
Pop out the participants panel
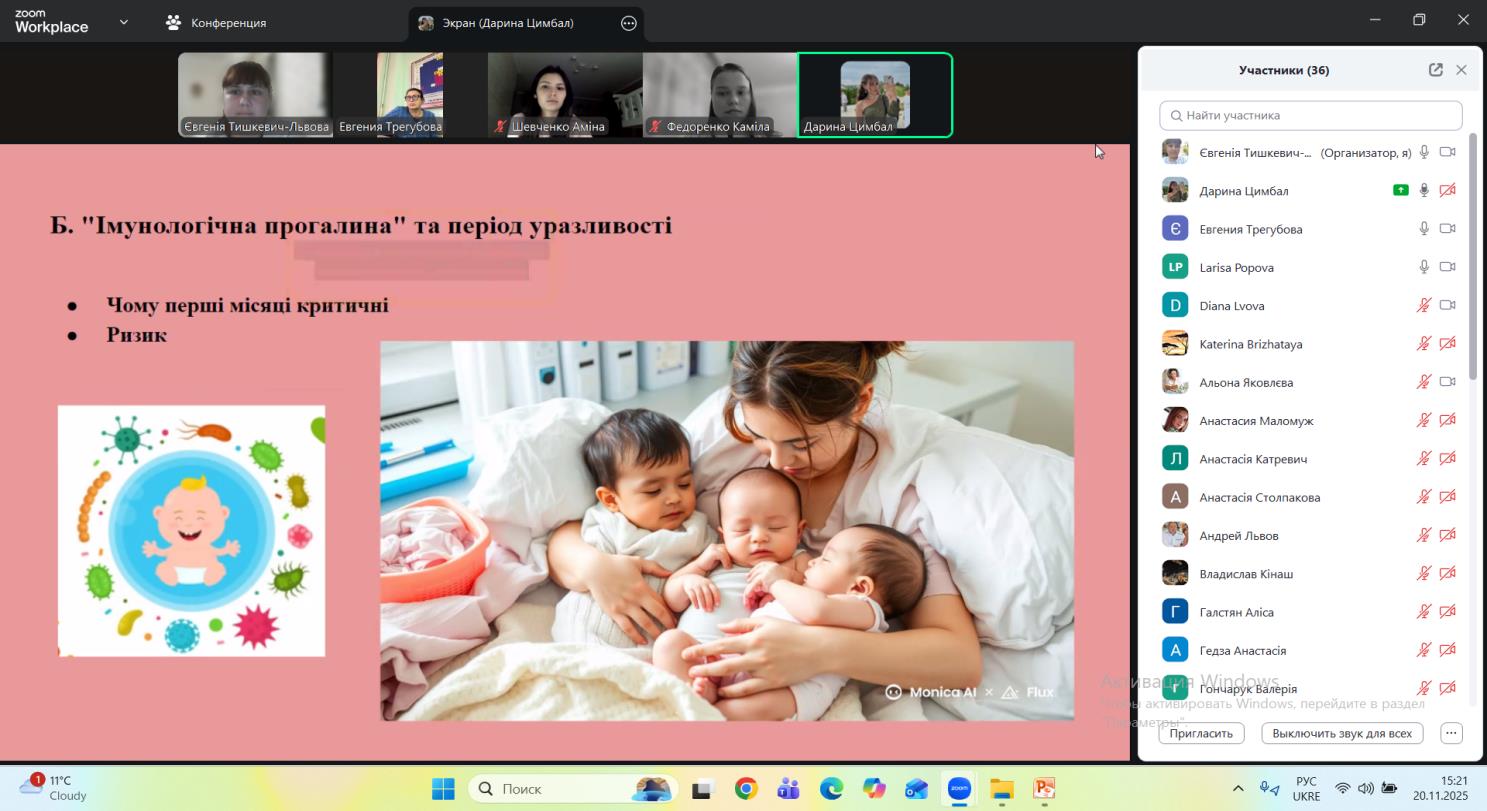[x=1435, y=70]
